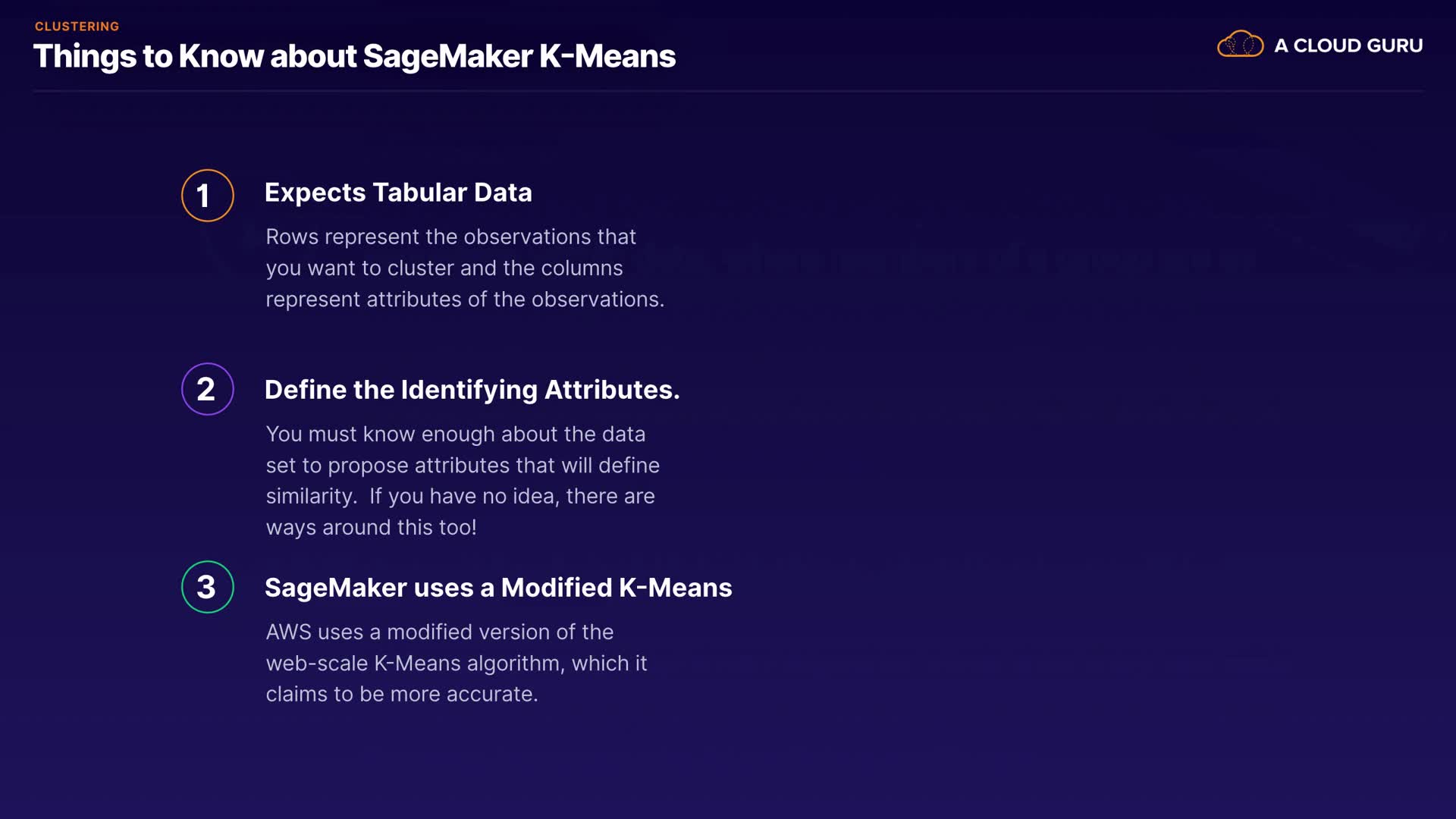Click the slide title about SageMaker K-Means
Image resolution: width=1456 pixels, height=819 pixels.
pyautogui.click(x=354, y=56)
